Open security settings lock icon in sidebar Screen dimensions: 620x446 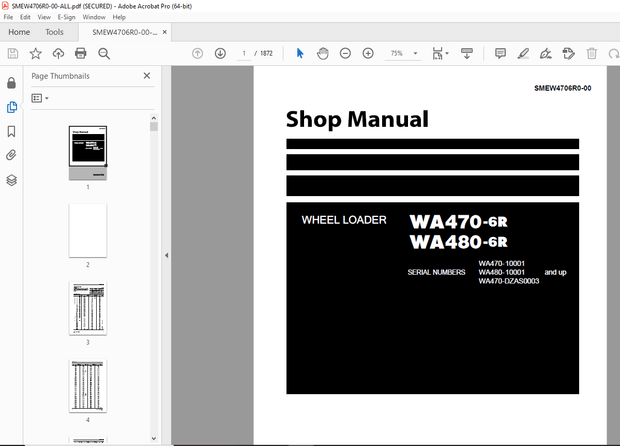(11, 83)
